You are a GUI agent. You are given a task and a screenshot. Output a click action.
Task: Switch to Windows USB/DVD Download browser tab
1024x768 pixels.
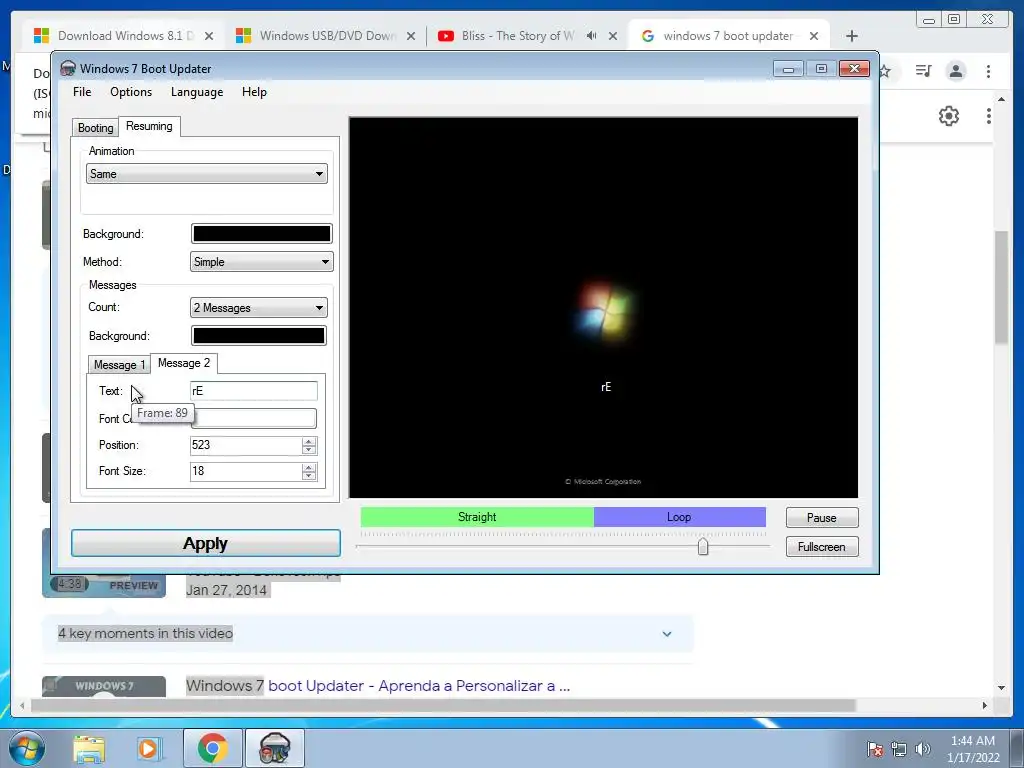click(325, 36)
